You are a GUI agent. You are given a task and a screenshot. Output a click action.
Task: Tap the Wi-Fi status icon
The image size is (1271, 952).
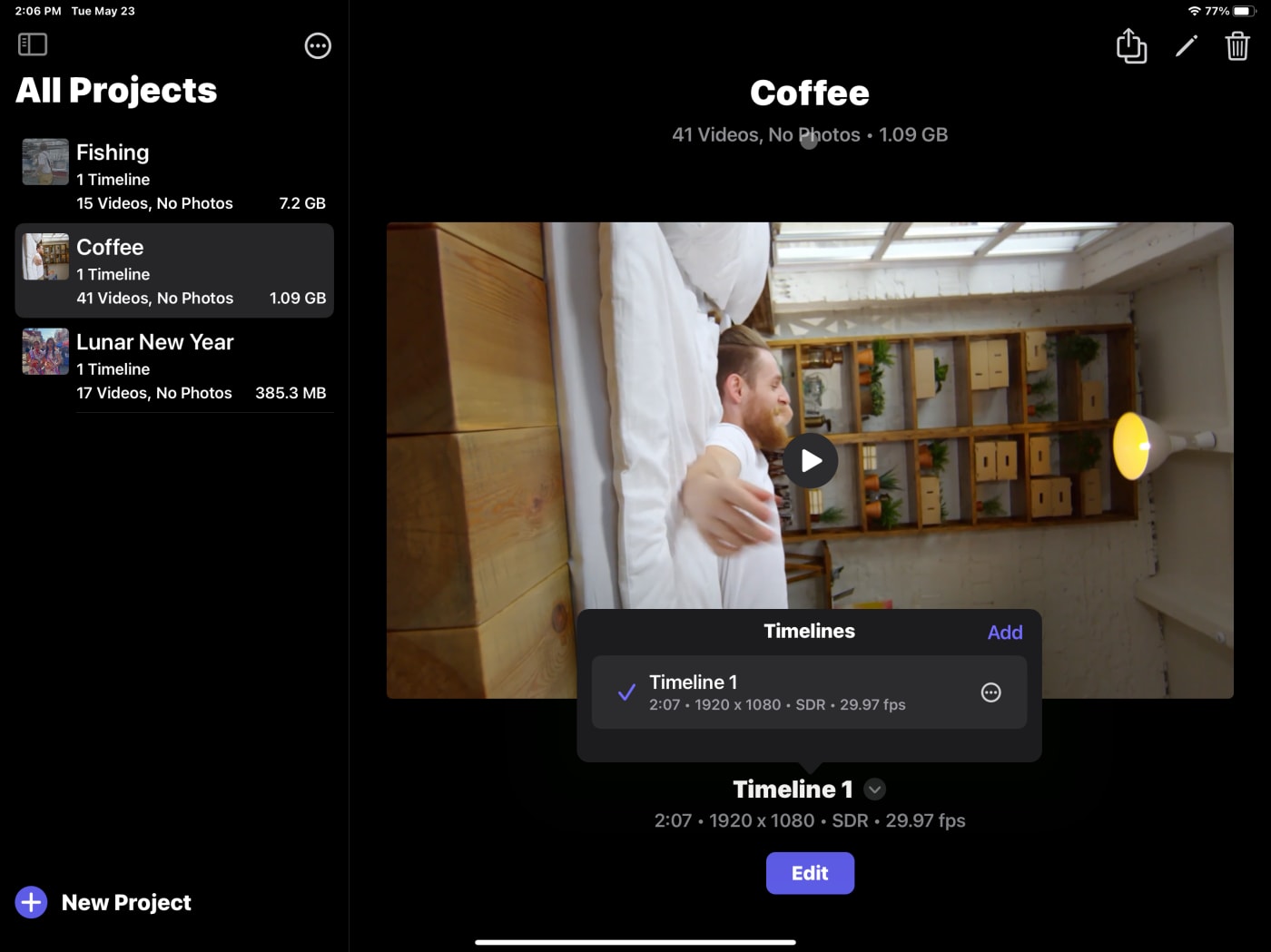(x=1195, y=11)
